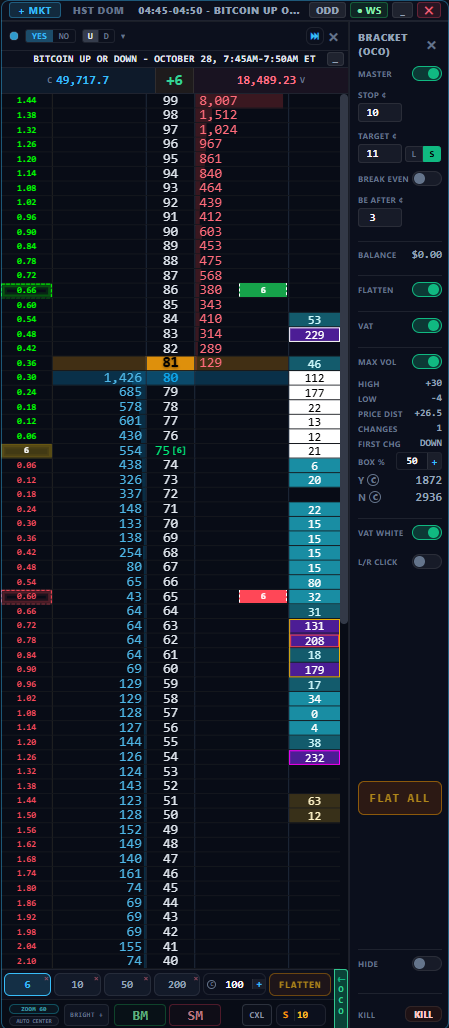Open the dropdown arrow next to U/D
The height and width of the screenshot is (1028, 449).
point(123,36)
